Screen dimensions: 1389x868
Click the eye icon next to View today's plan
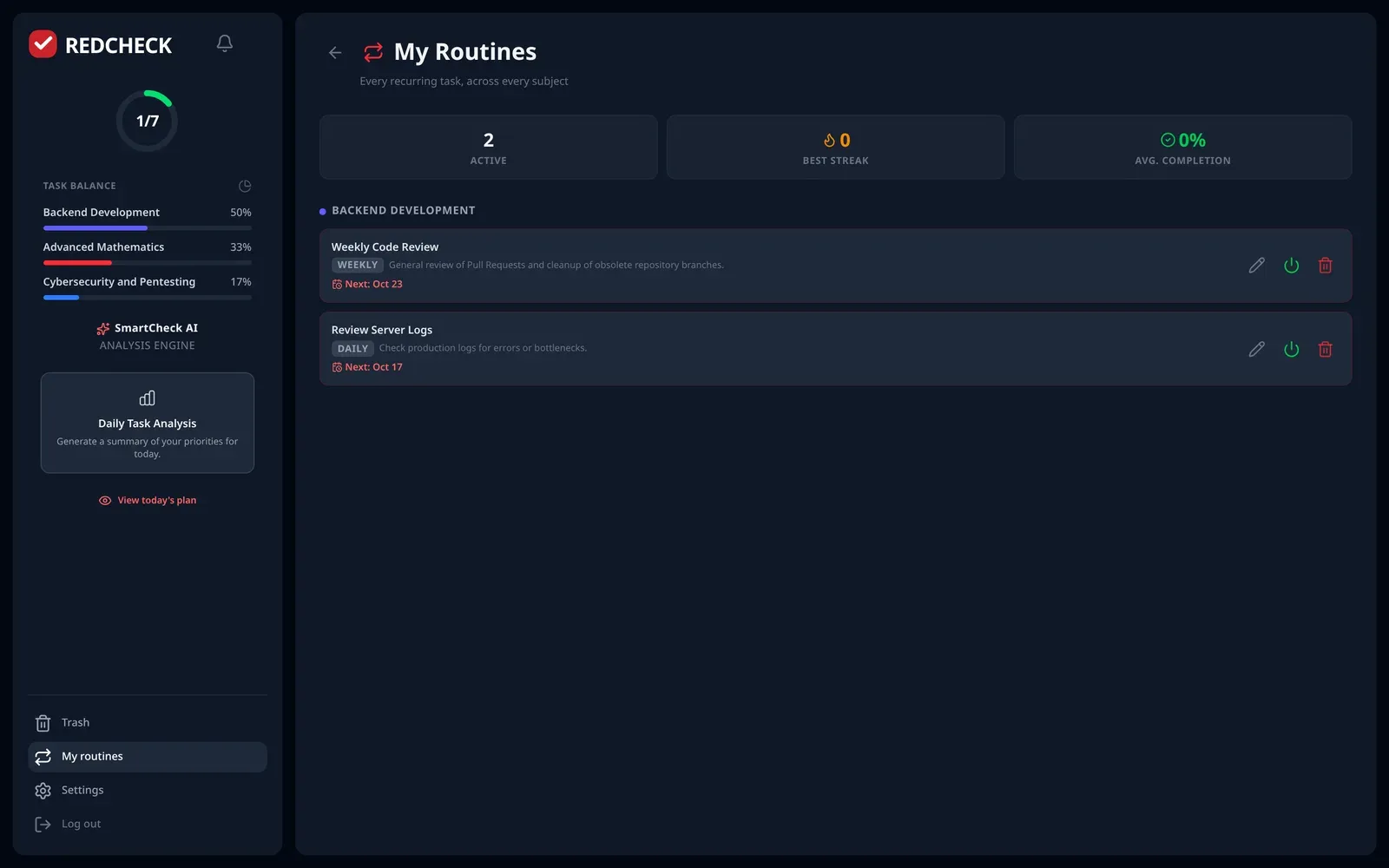pyautogui.click(x=105, y=501)
